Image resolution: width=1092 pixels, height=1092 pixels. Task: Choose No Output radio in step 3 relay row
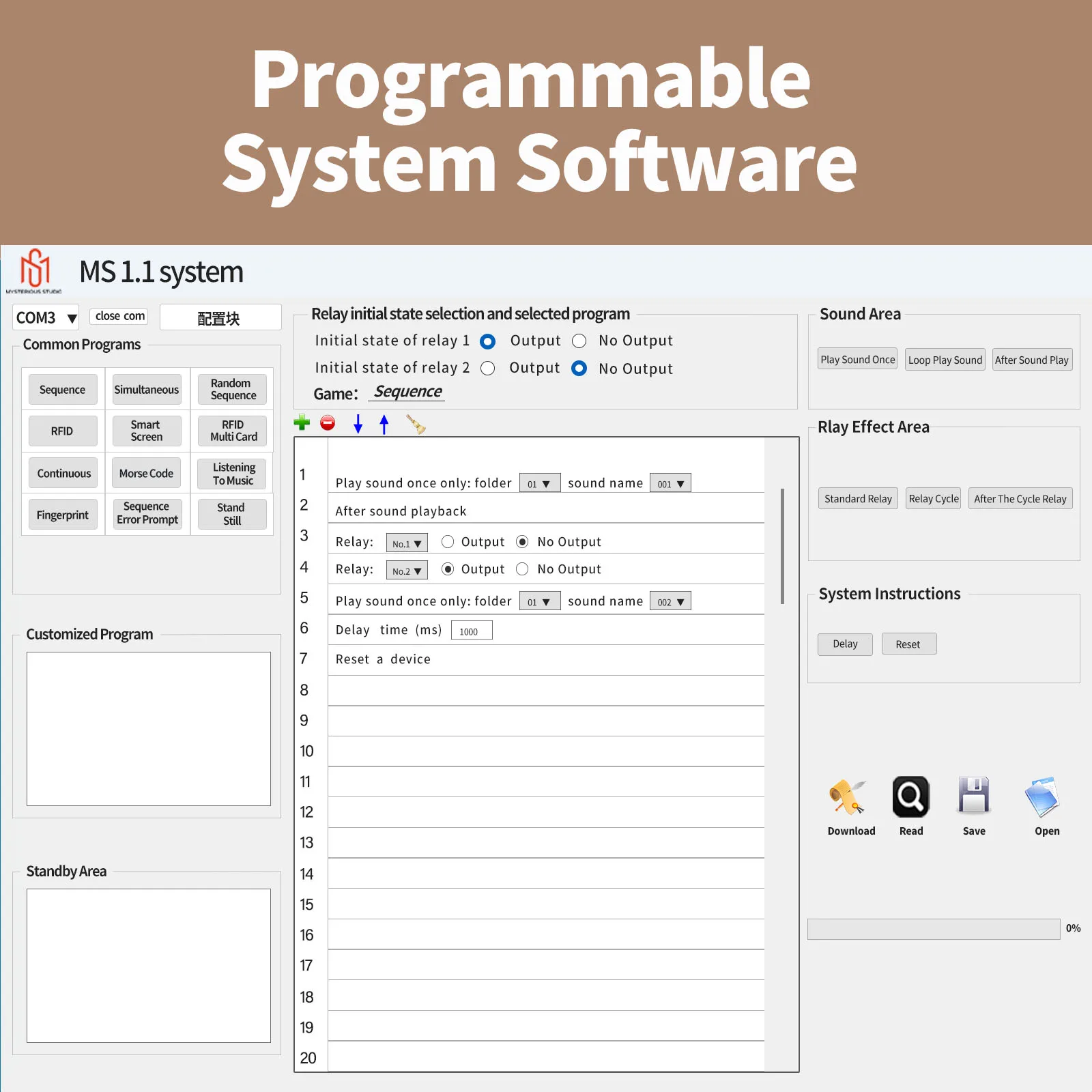tap(522, 541)
